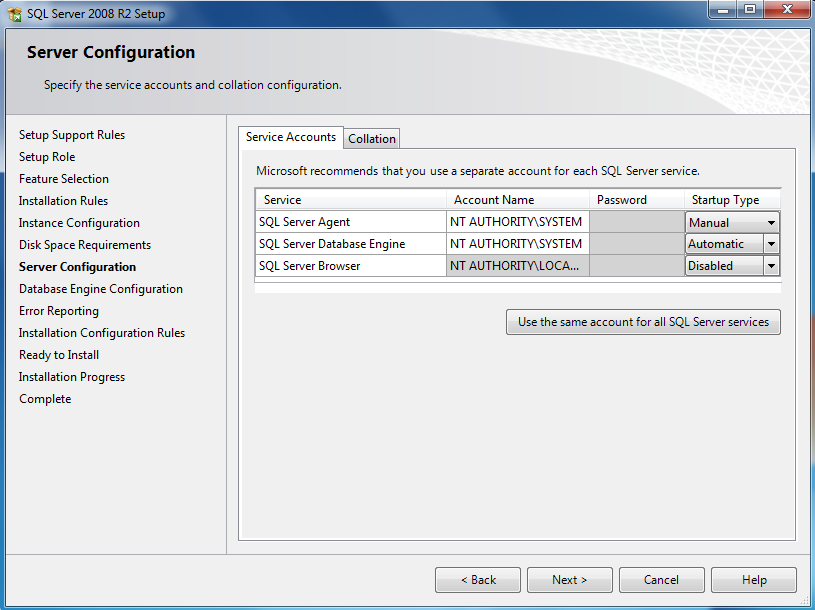Screen dimensions: 815x610
Task: Select the Service Accounts tab
Action: click(291, 137)
